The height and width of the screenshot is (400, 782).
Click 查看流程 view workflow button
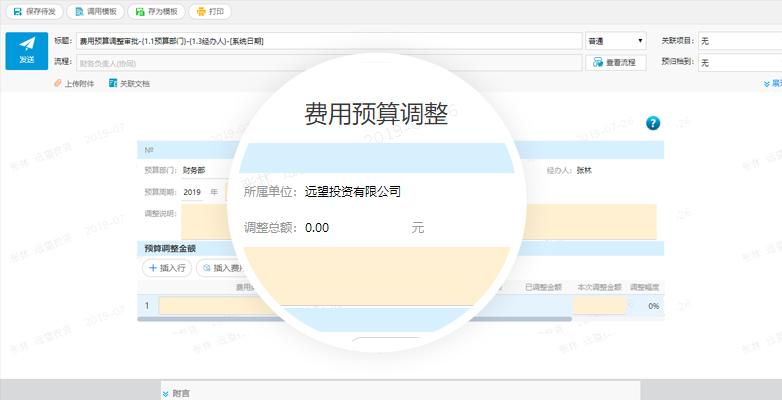[613, 62]
